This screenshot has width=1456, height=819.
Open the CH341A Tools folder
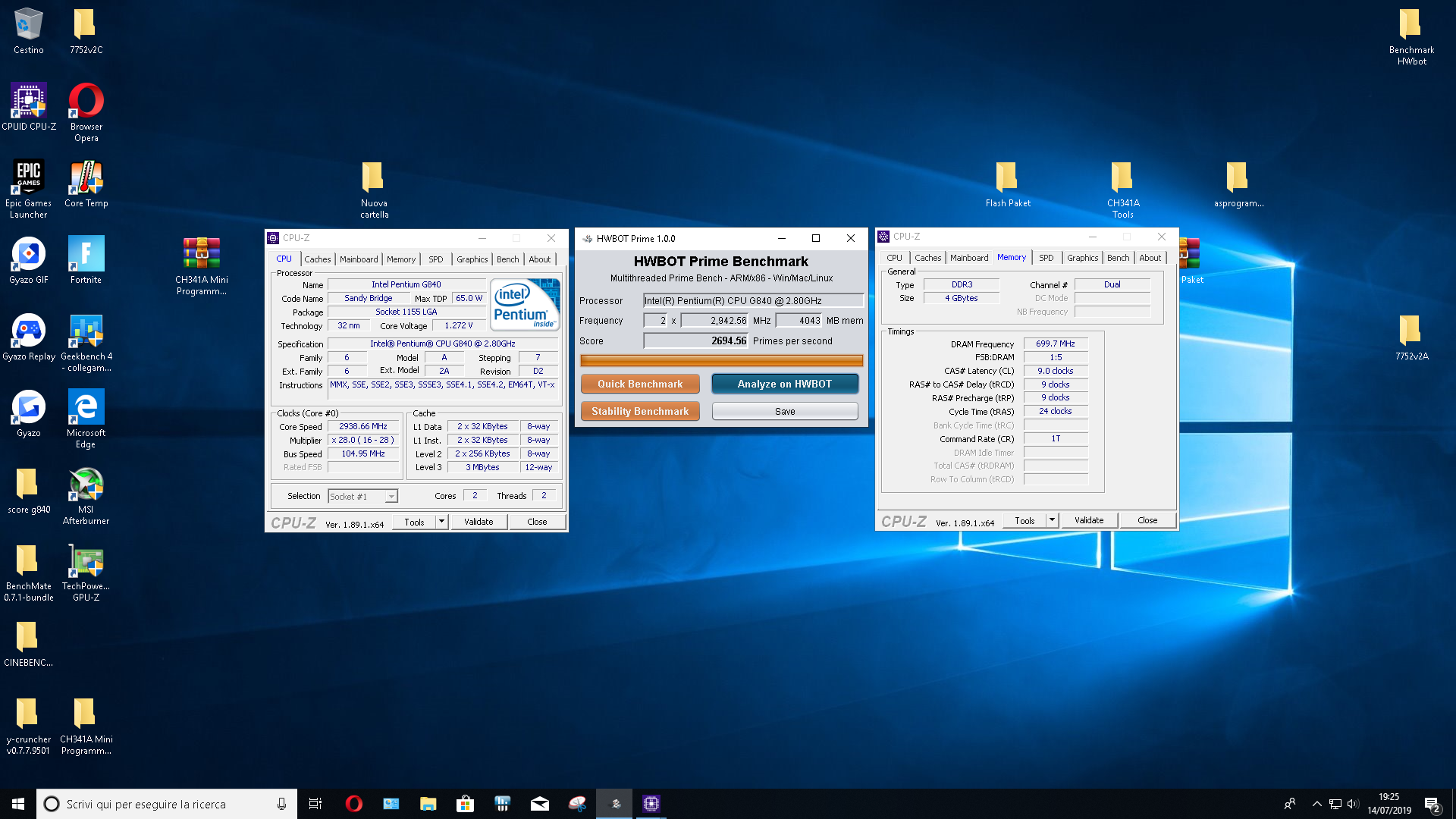[1123, 188]
